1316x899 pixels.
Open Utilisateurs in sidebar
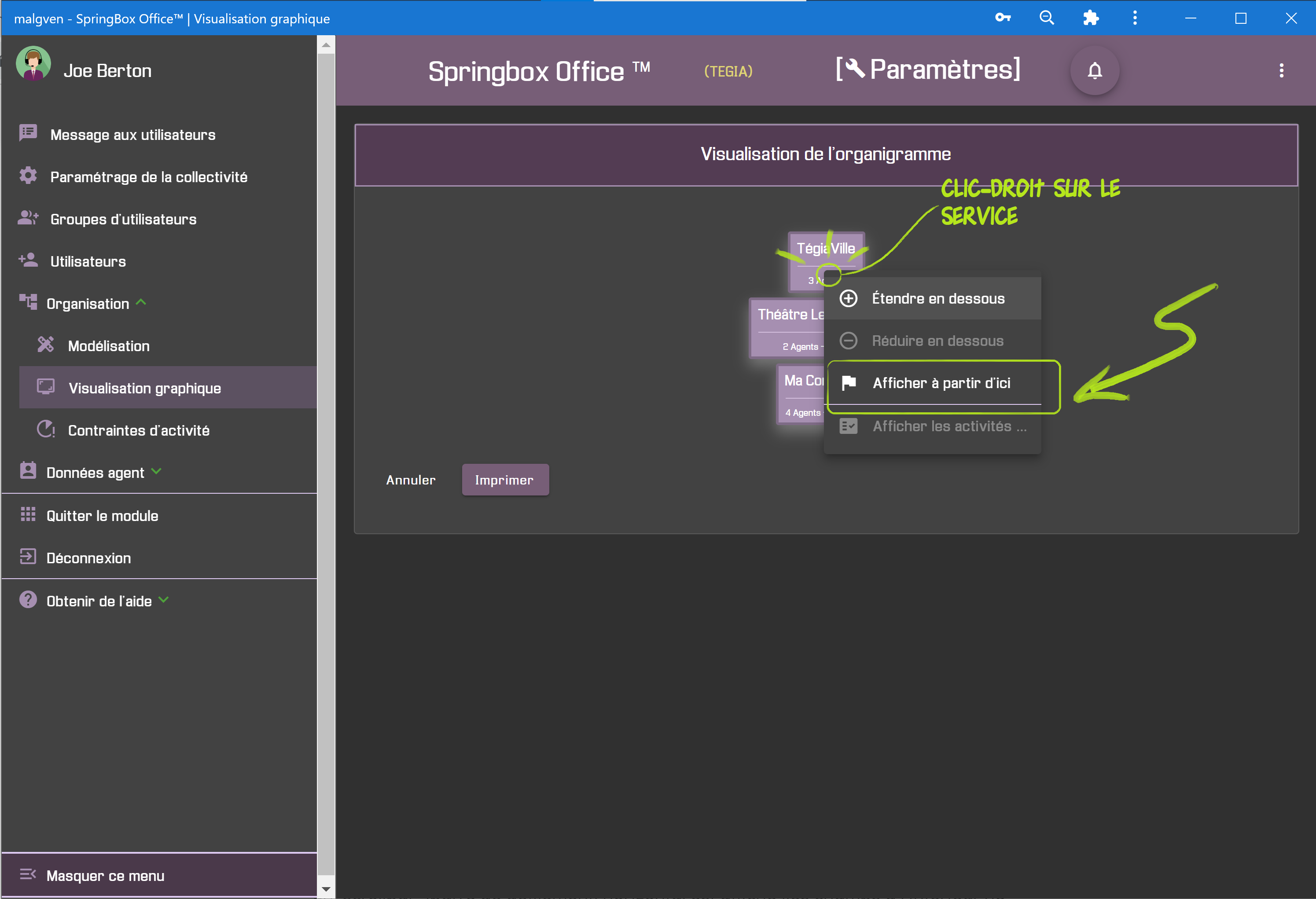(x=158, y=261)
